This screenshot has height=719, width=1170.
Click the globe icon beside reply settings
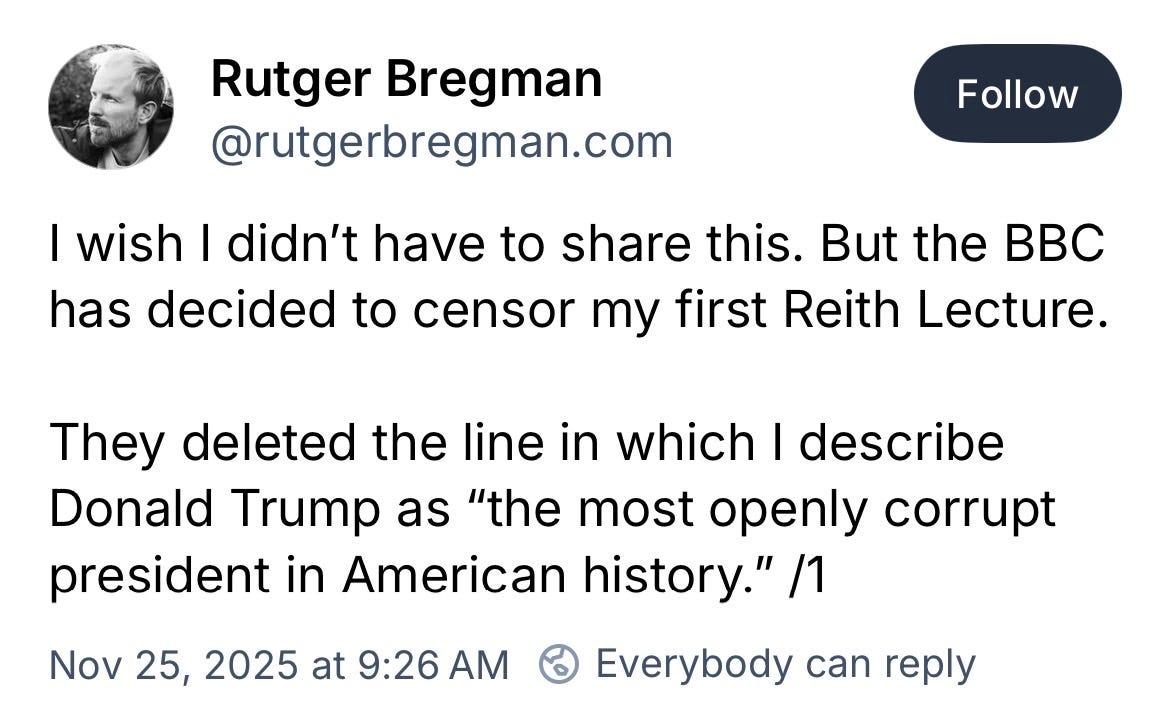[561, 663]
